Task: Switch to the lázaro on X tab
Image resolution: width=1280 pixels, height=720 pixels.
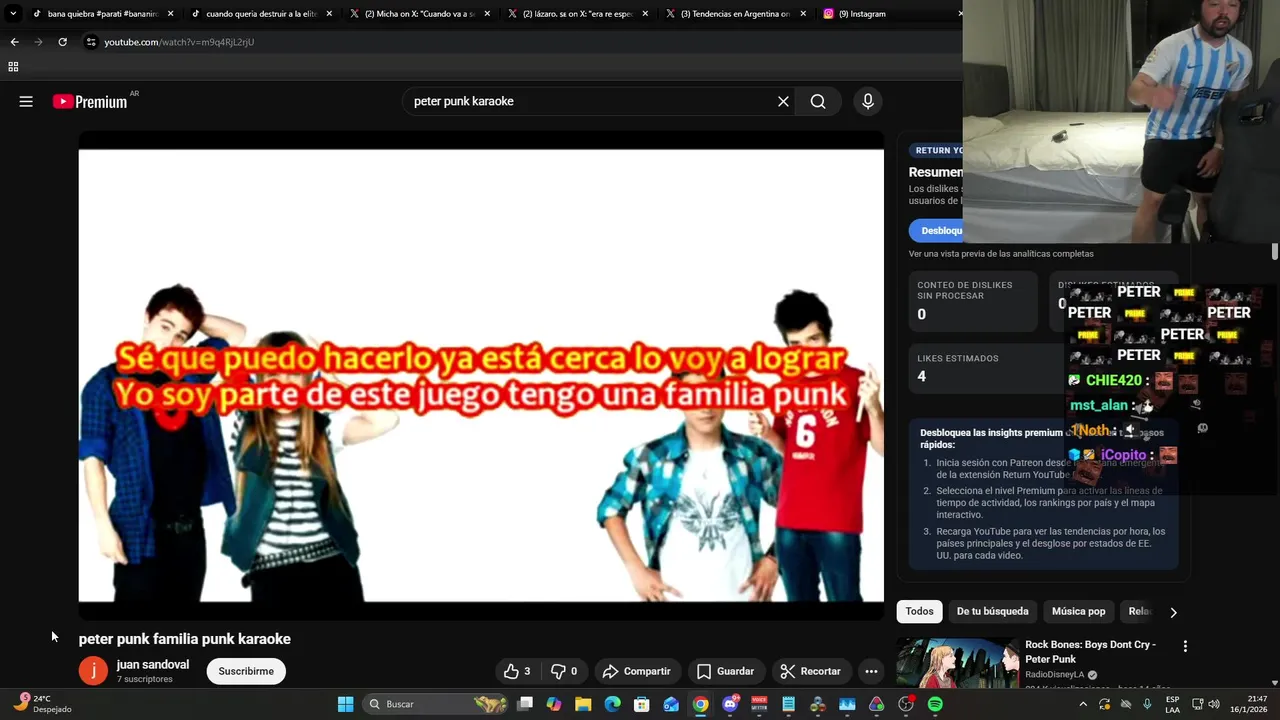Action: [577, 14]
